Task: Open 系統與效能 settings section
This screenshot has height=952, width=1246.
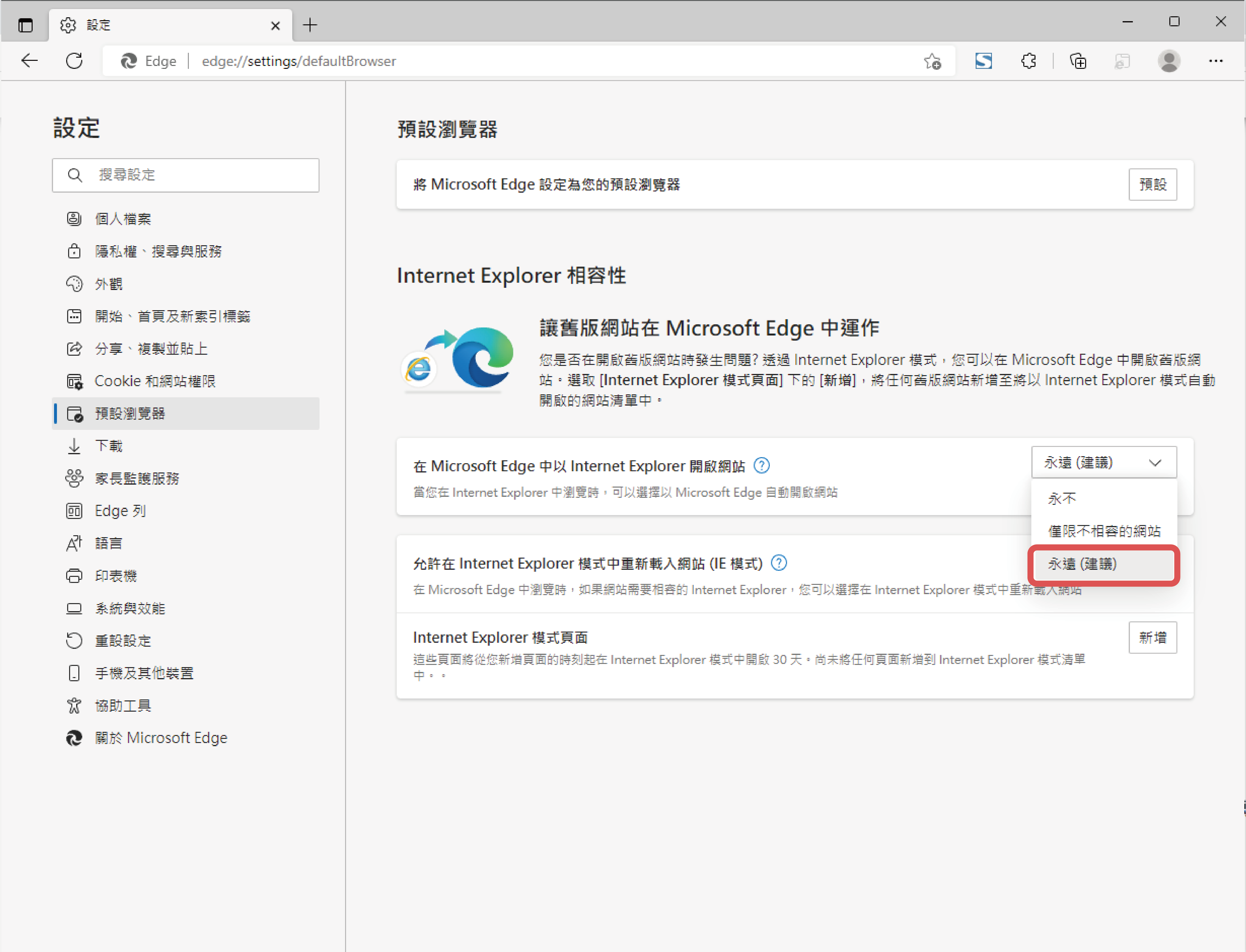Action: pos(186,609)
